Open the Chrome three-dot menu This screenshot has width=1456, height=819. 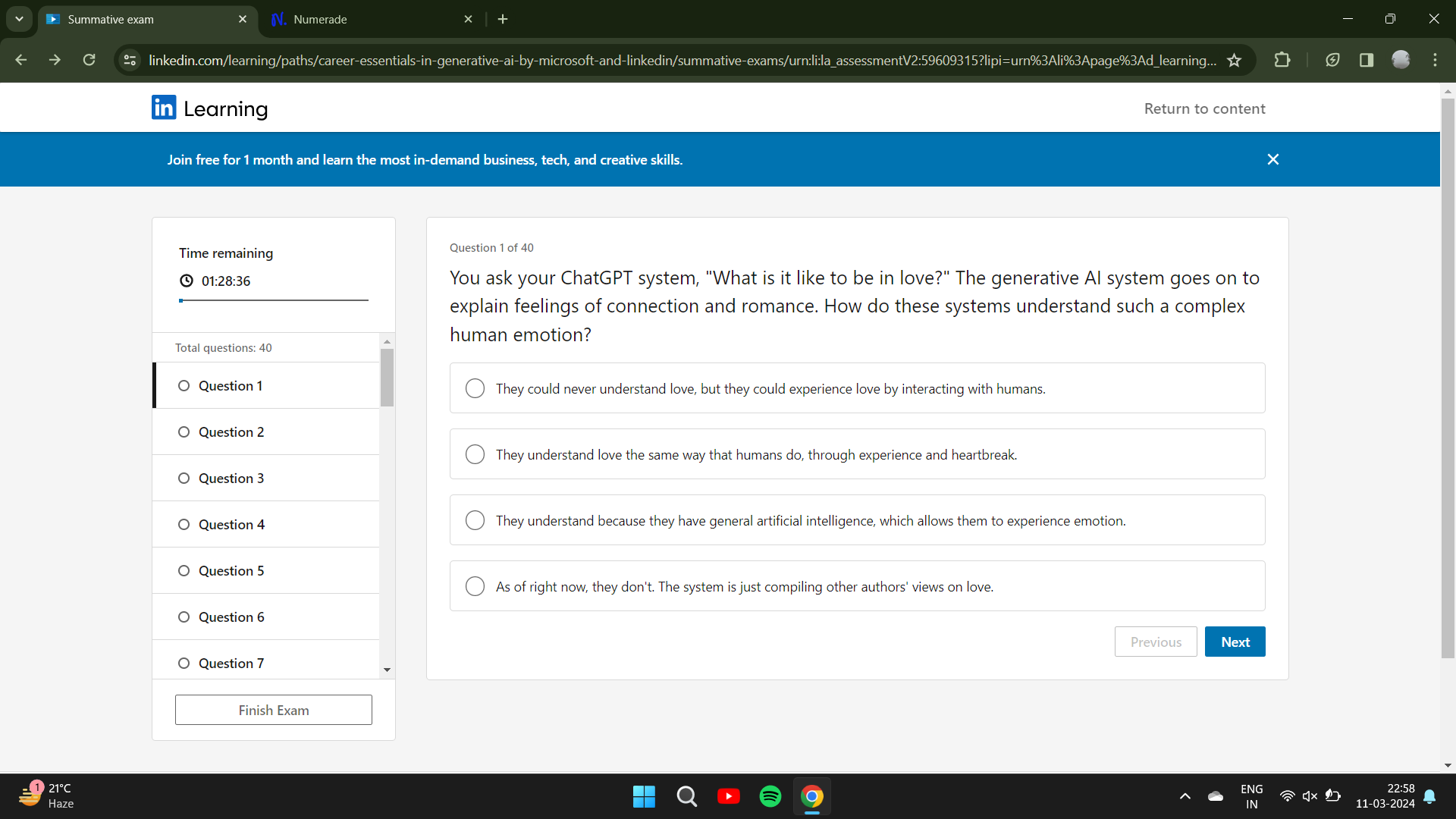pos(1435,60)
